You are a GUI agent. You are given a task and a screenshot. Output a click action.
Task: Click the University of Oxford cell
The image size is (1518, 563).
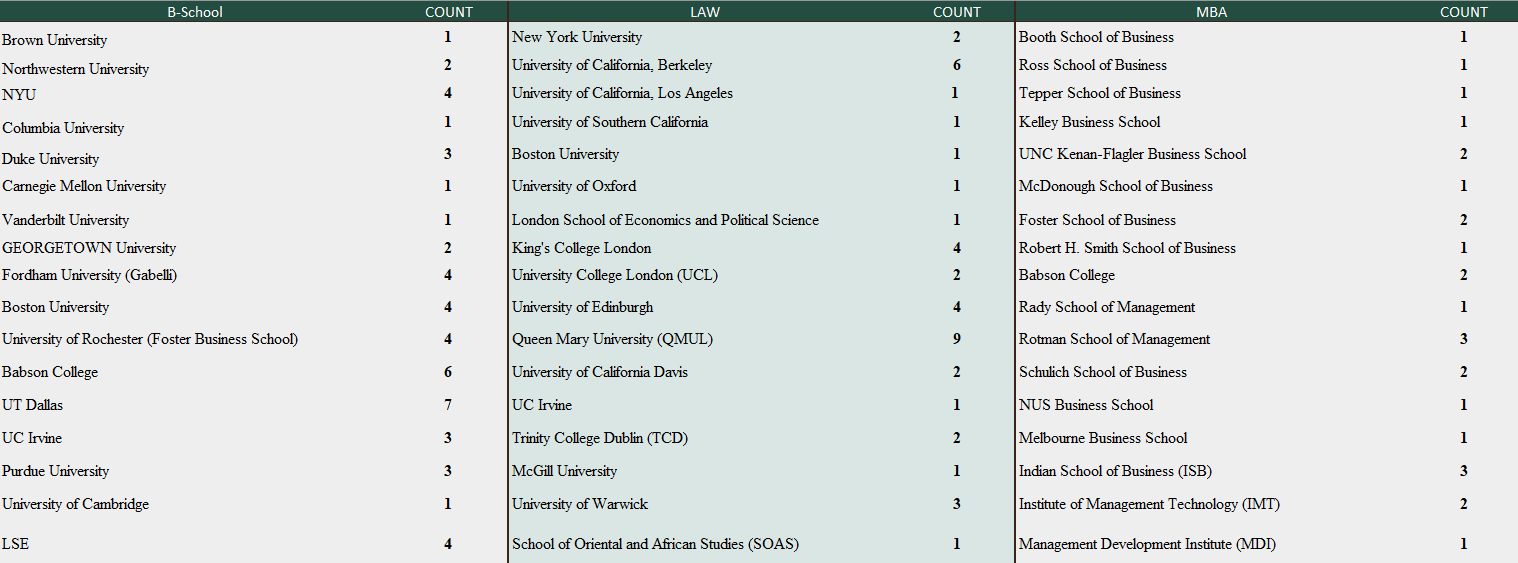pos(574,186)
